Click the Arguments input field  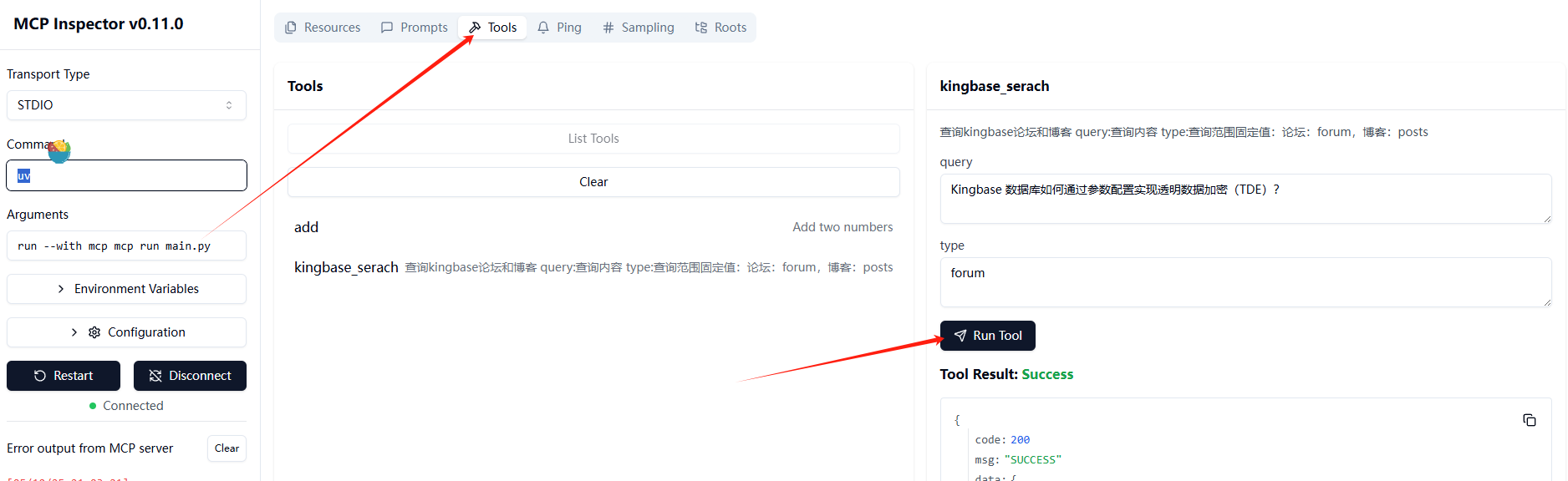click(126, 246)
